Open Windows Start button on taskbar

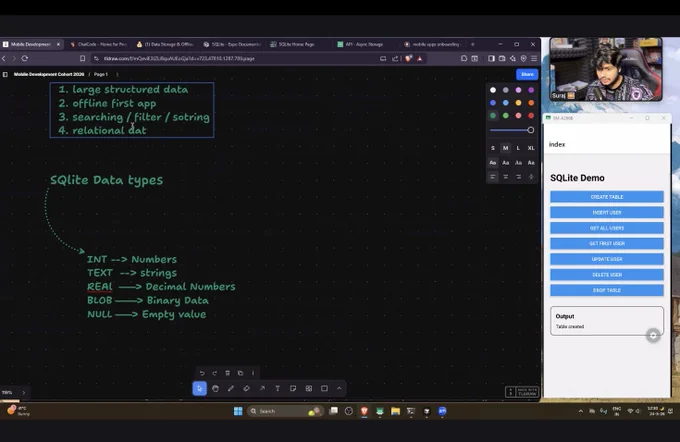238,411
